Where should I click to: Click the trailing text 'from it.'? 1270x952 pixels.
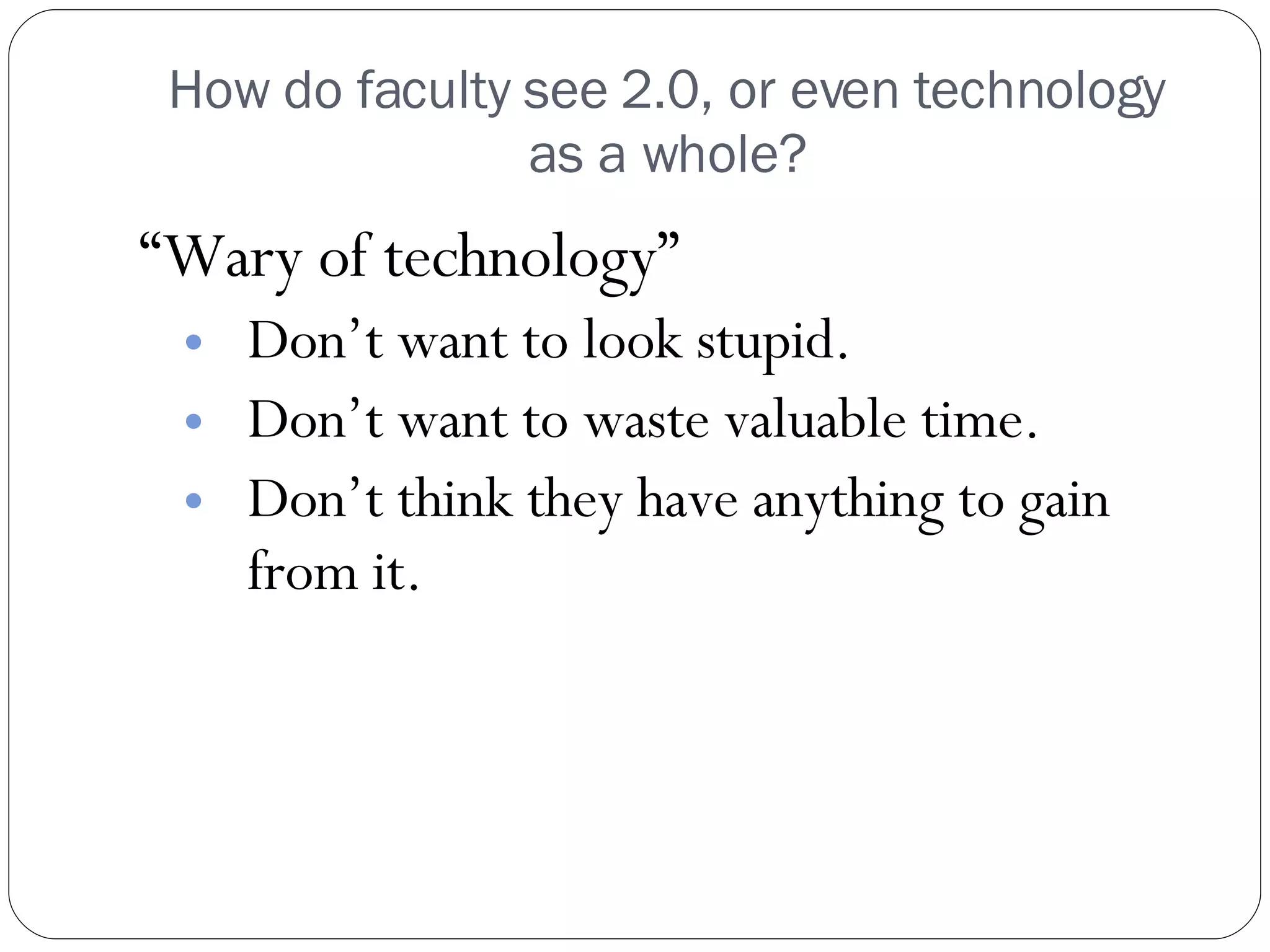pos(334,571)
